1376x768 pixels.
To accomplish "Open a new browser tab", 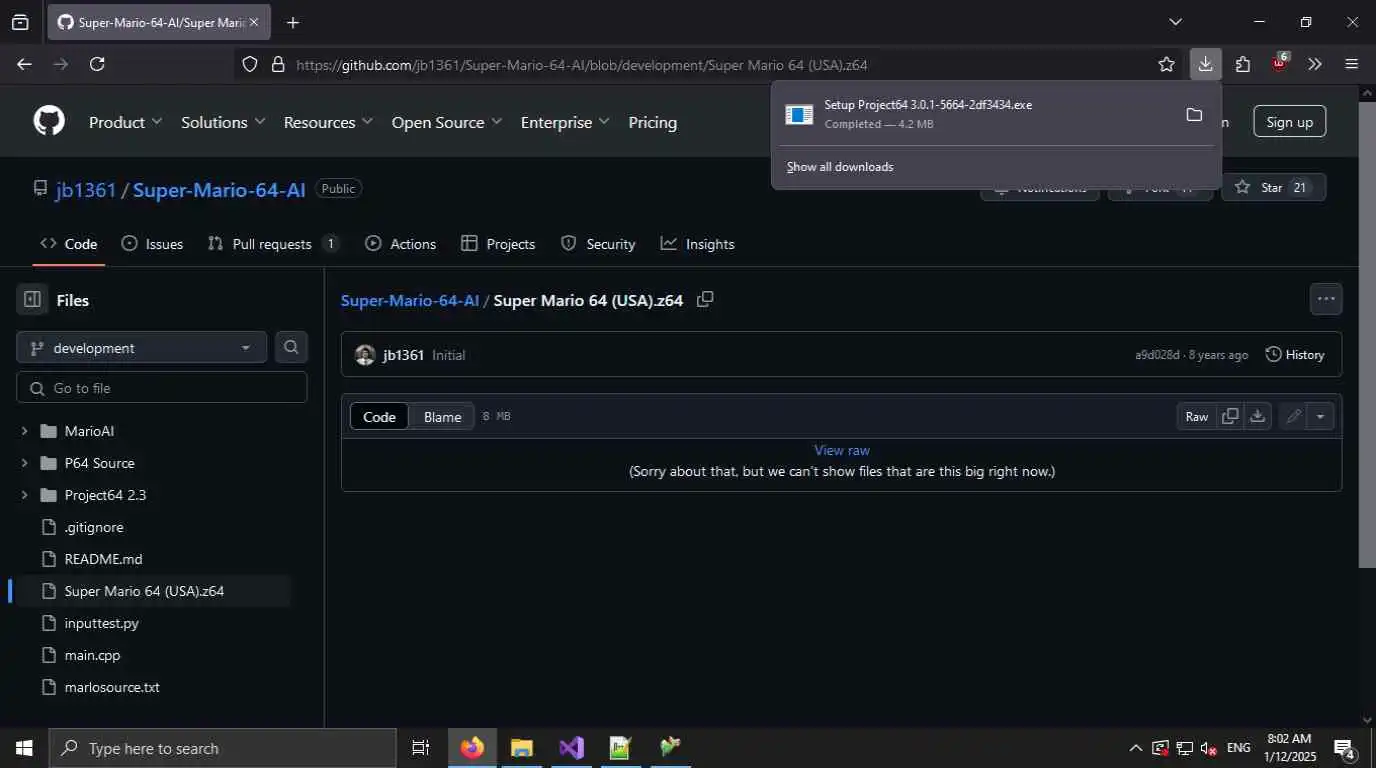I will pyautogui.click(x=292, y=22).
